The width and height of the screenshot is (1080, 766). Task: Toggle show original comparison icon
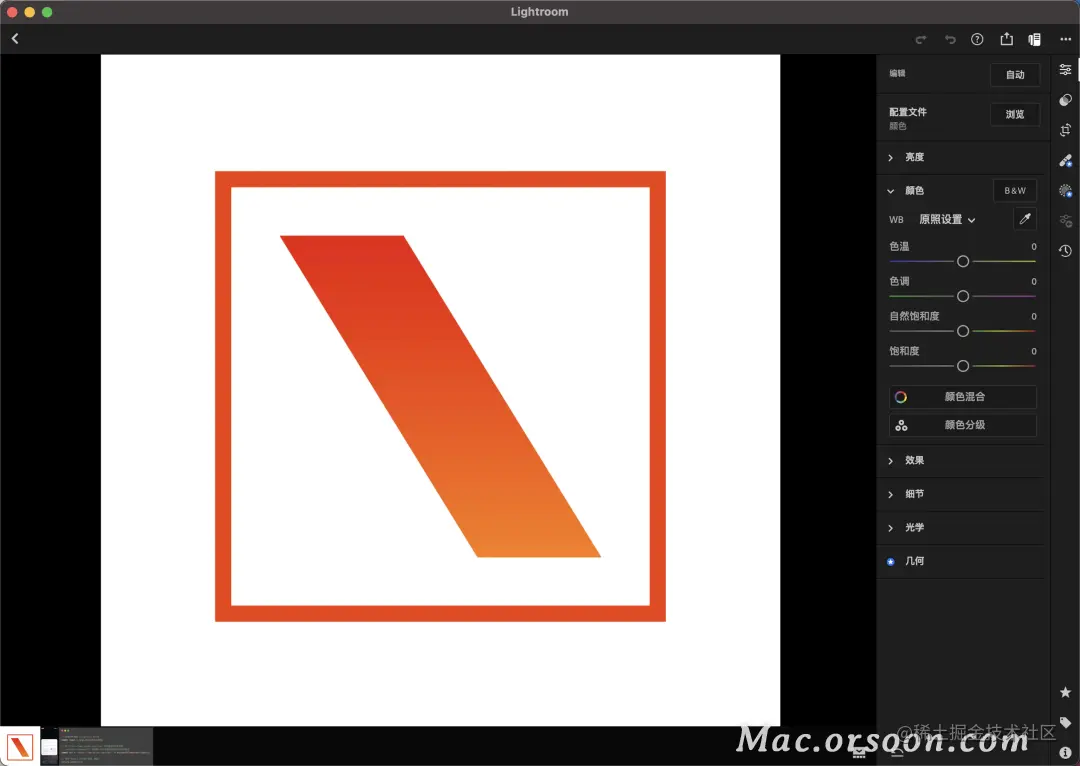[1034, 39]
